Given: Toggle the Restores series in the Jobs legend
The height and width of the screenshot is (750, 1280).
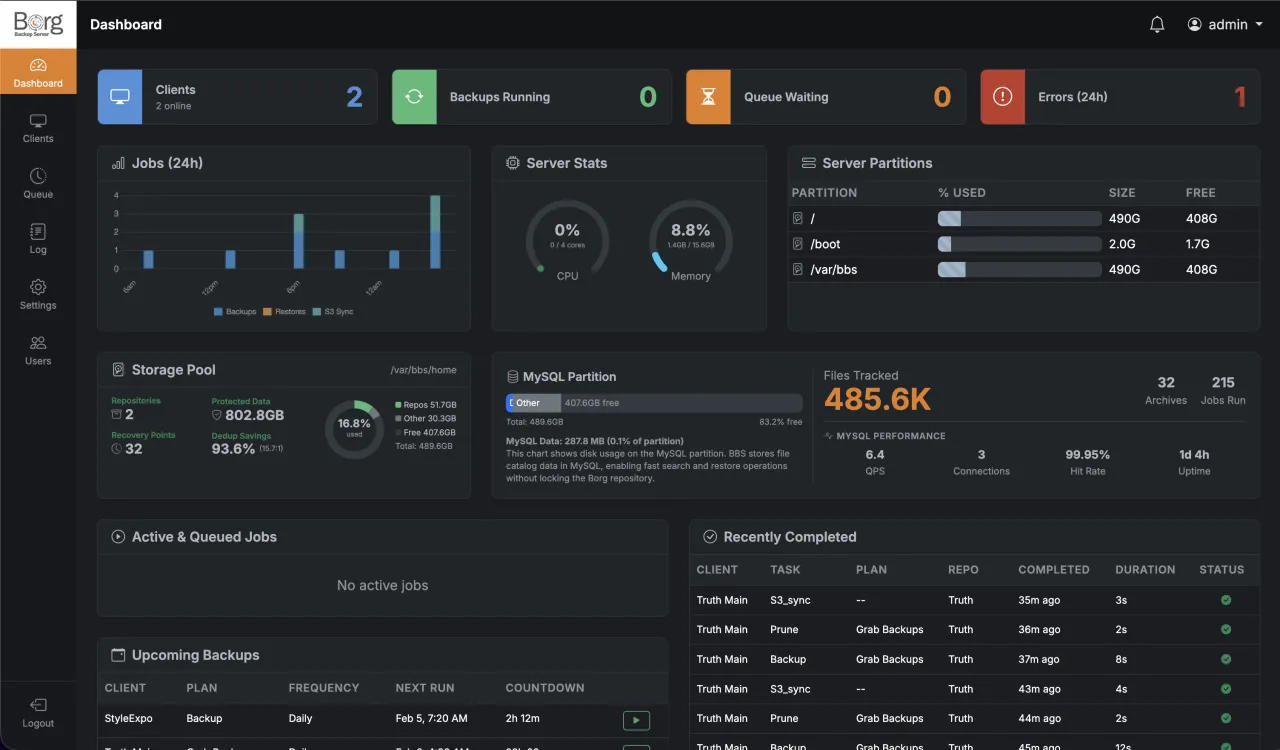Looking at the screenshot, I should click(x=283, y=311).
